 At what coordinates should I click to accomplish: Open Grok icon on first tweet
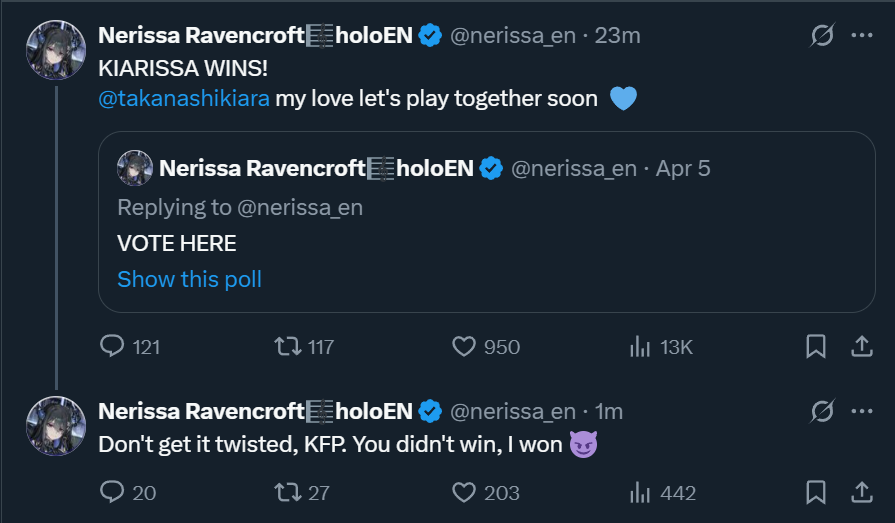pos(821,36)
